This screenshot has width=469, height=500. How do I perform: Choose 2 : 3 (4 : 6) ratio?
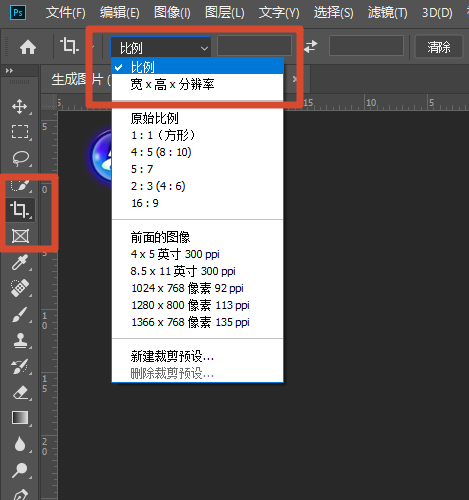[197, 186]
